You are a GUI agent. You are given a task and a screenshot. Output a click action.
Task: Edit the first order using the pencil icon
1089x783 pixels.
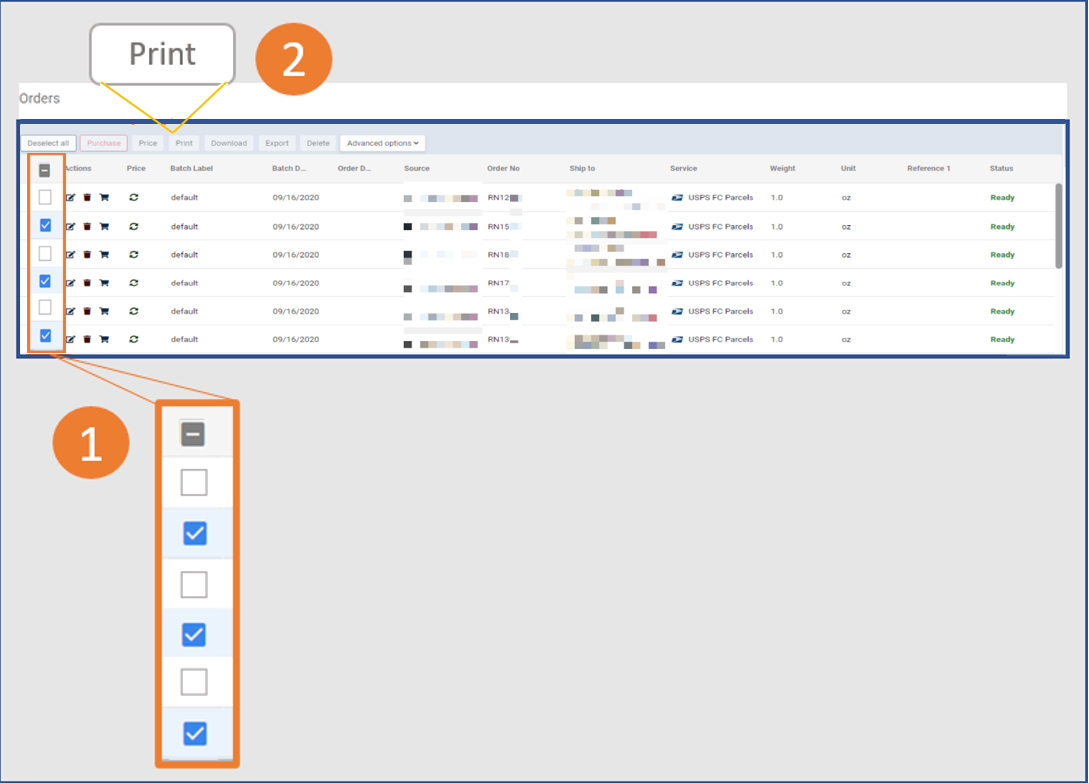(x=72, y=197)
